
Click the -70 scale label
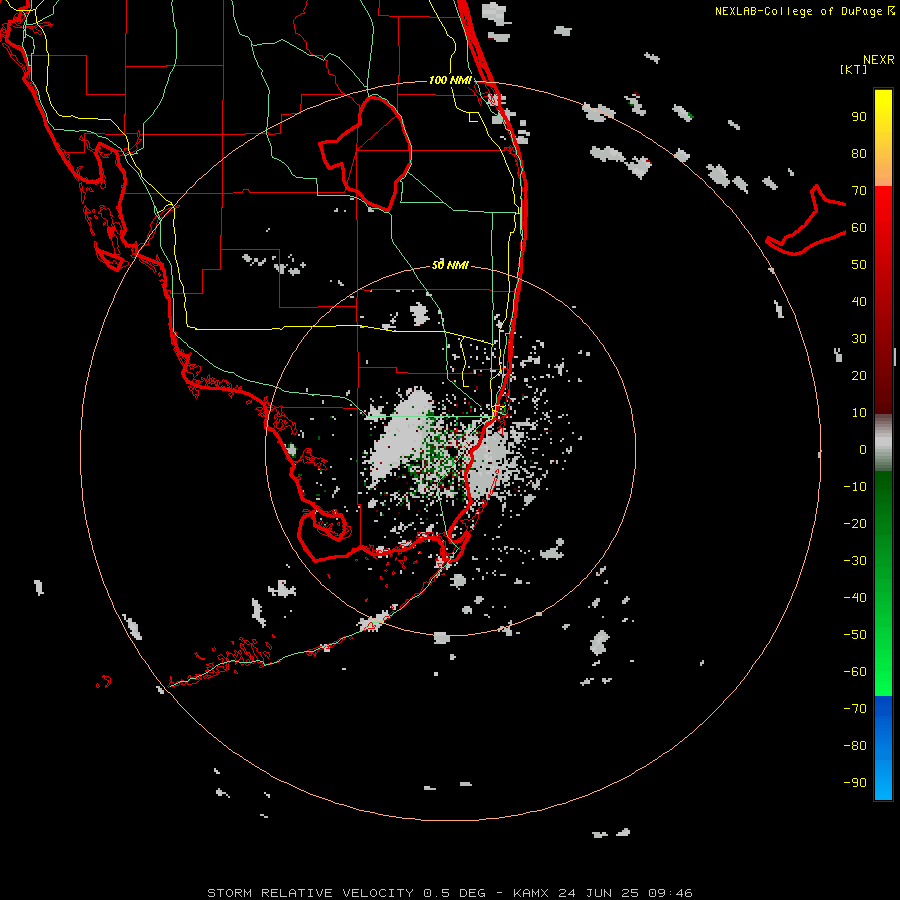855,709
